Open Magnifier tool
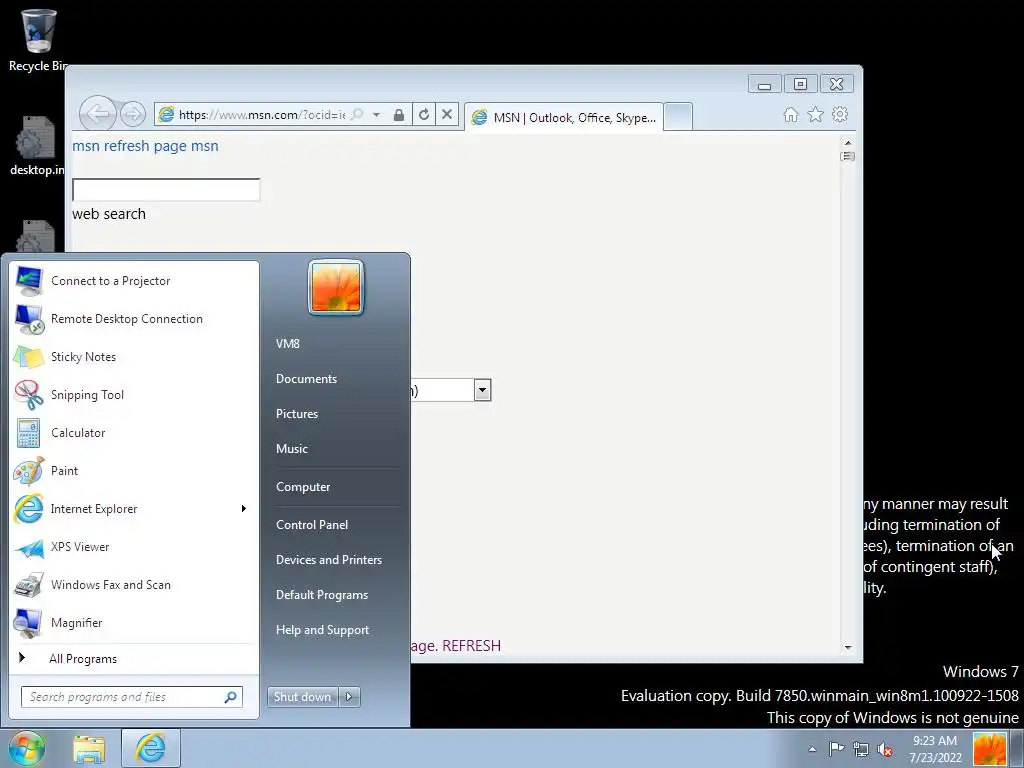This screenshot has width=1024, height=768. (134, 622)
